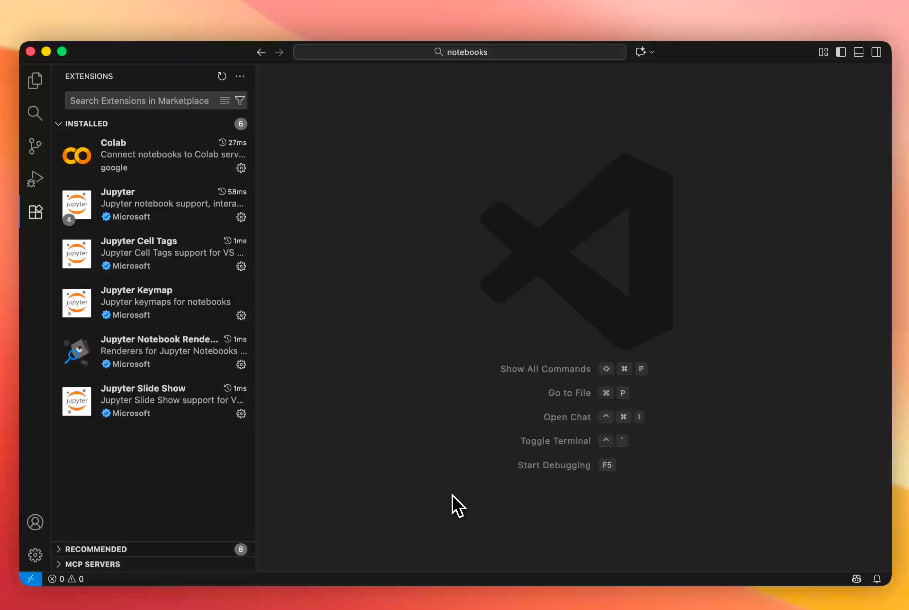
Task: Toggle the bottom panel visibility
Action: point(858,52)
